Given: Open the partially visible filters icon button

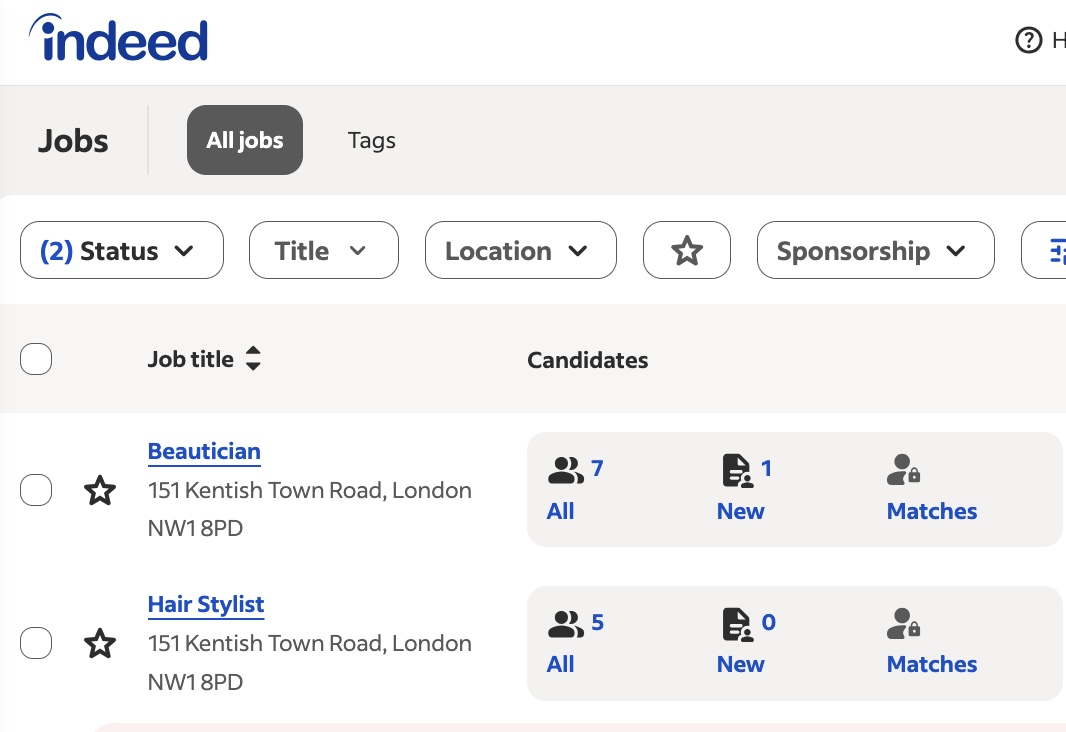Looking at the screenshot, I should click(x=1044, y=250).
